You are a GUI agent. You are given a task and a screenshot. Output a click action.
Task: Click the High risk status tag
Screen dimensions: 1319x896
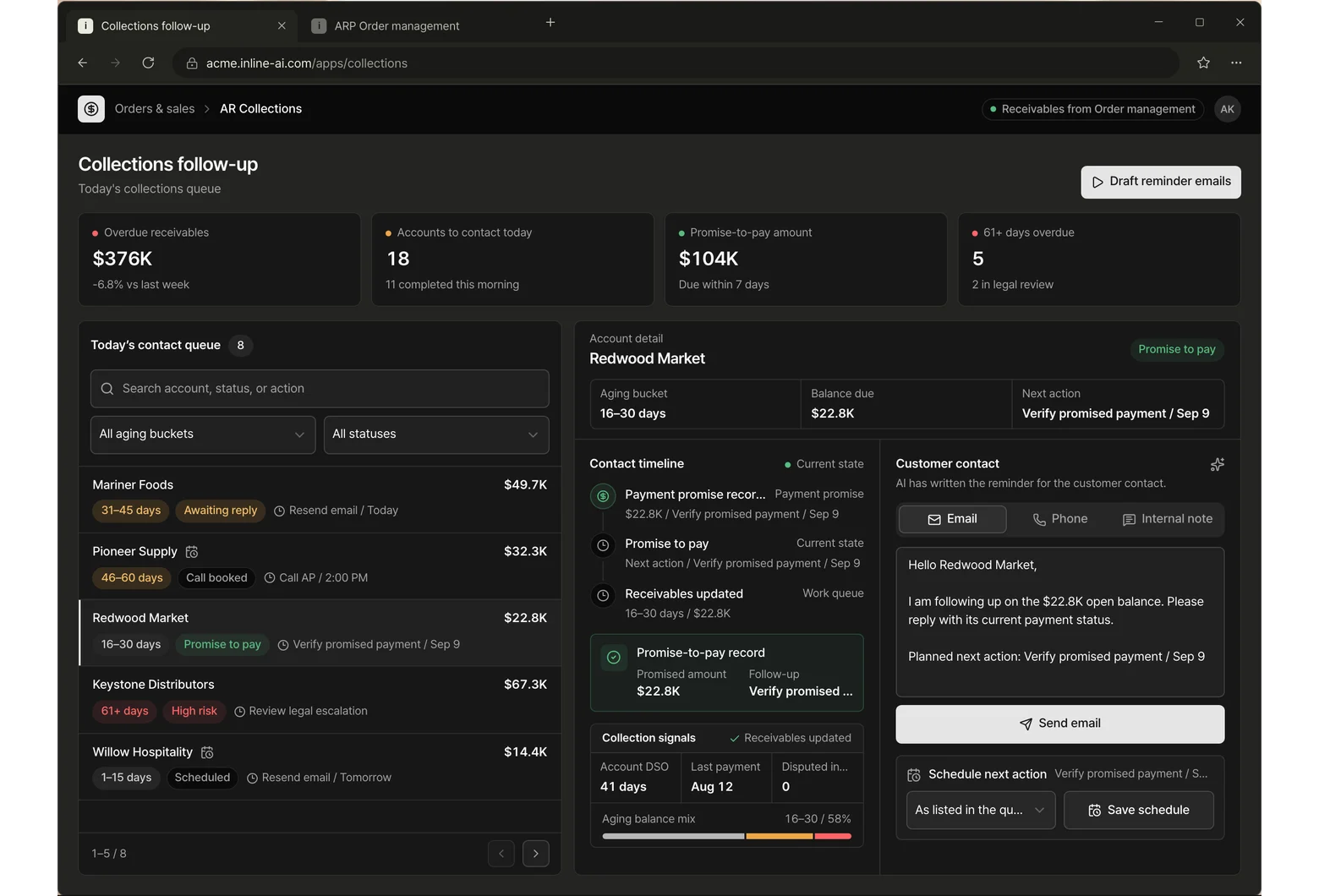tap(194, 712)
